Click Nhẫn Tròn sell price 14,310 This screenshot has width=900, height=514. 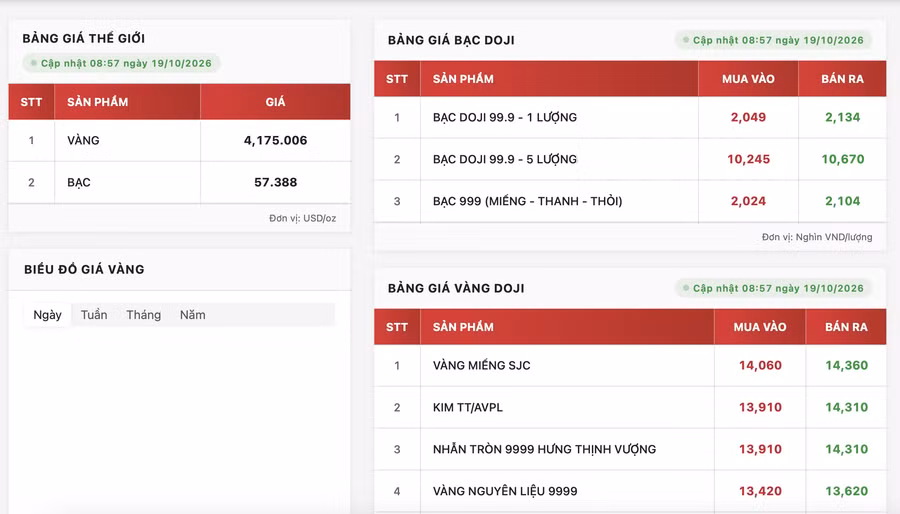coord(847,449)
